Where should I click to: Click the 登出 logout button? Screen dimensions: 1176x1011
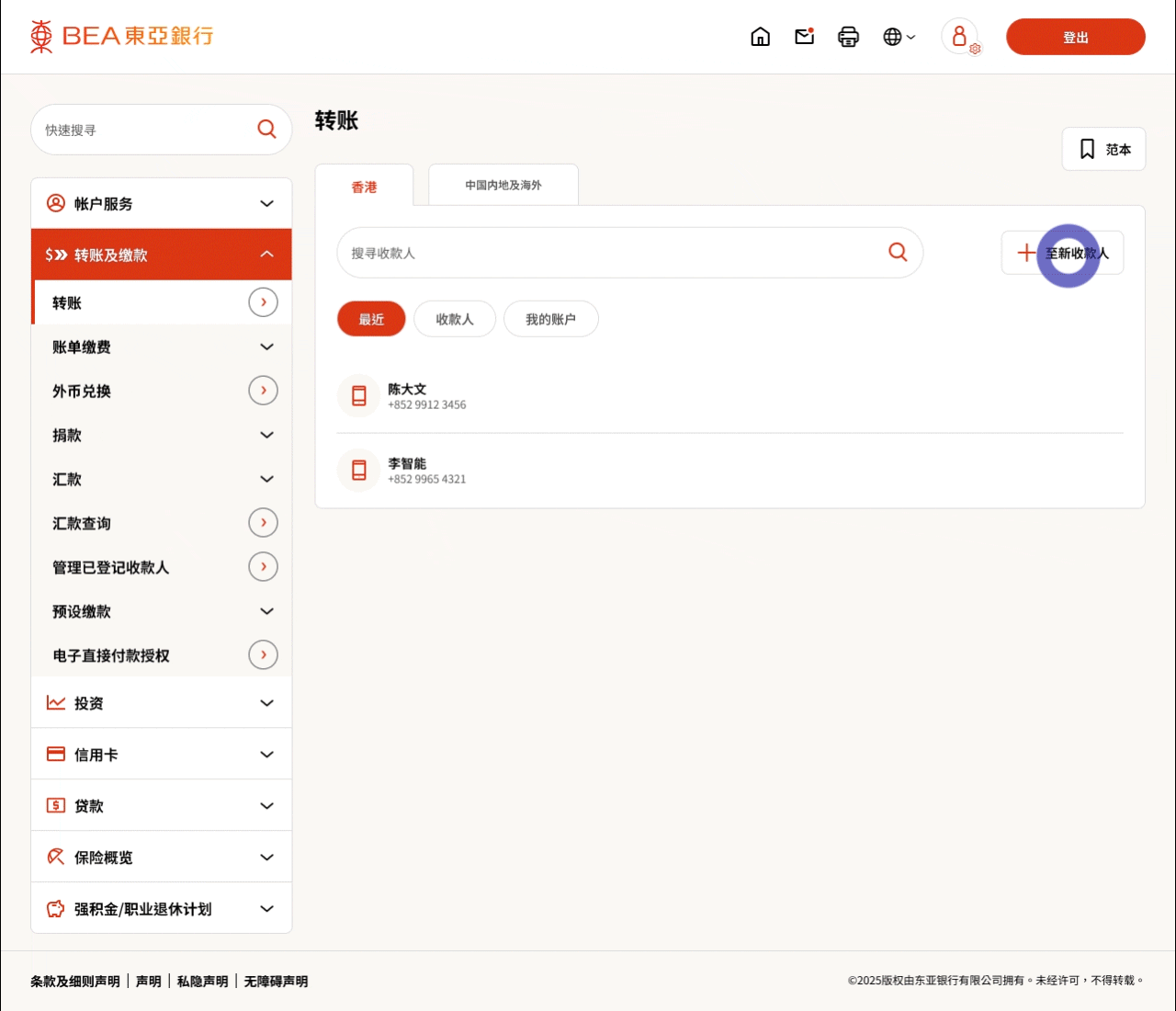pos(1075,37)
